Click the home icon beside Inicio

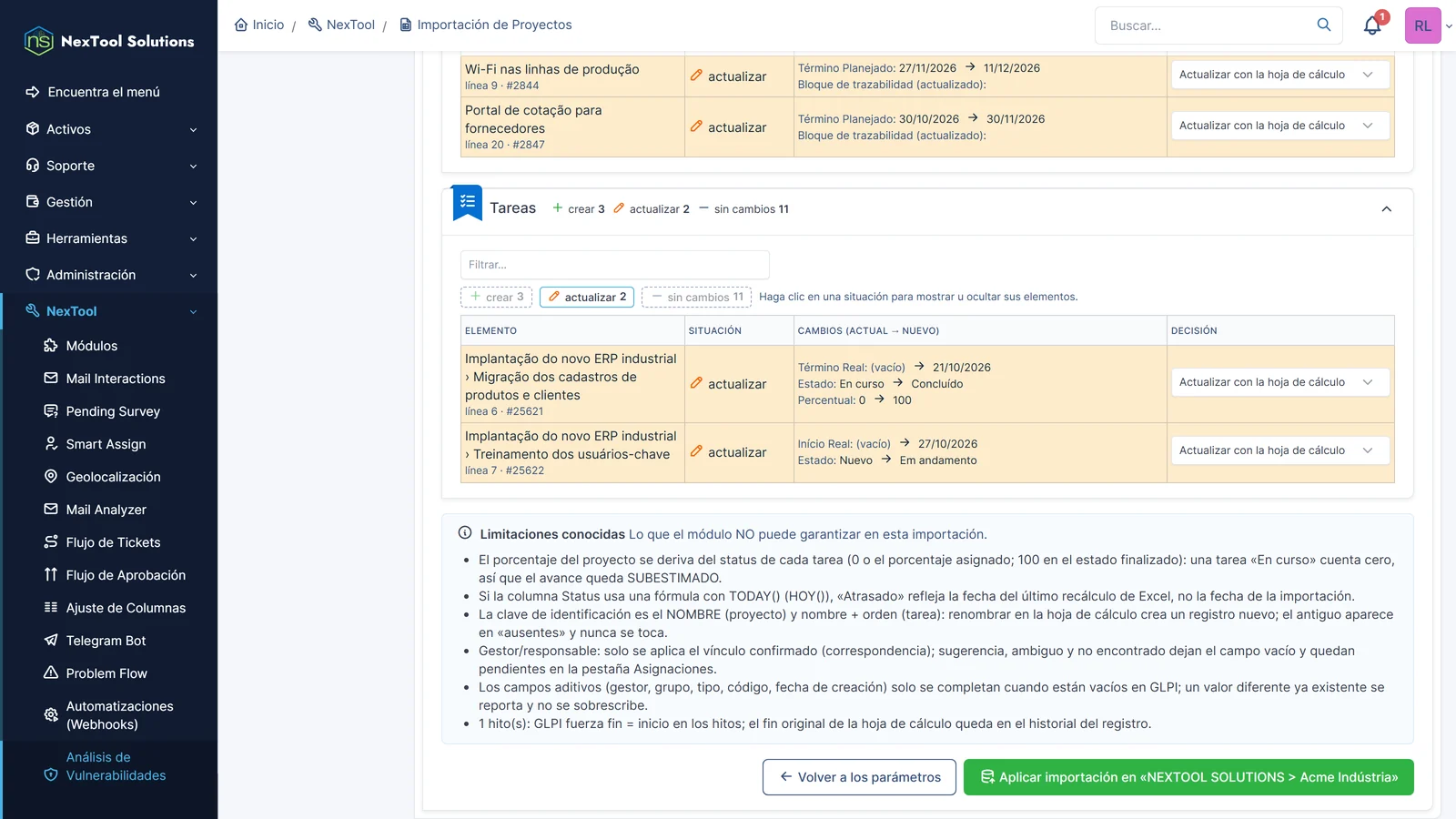click(x=241, y=25)
